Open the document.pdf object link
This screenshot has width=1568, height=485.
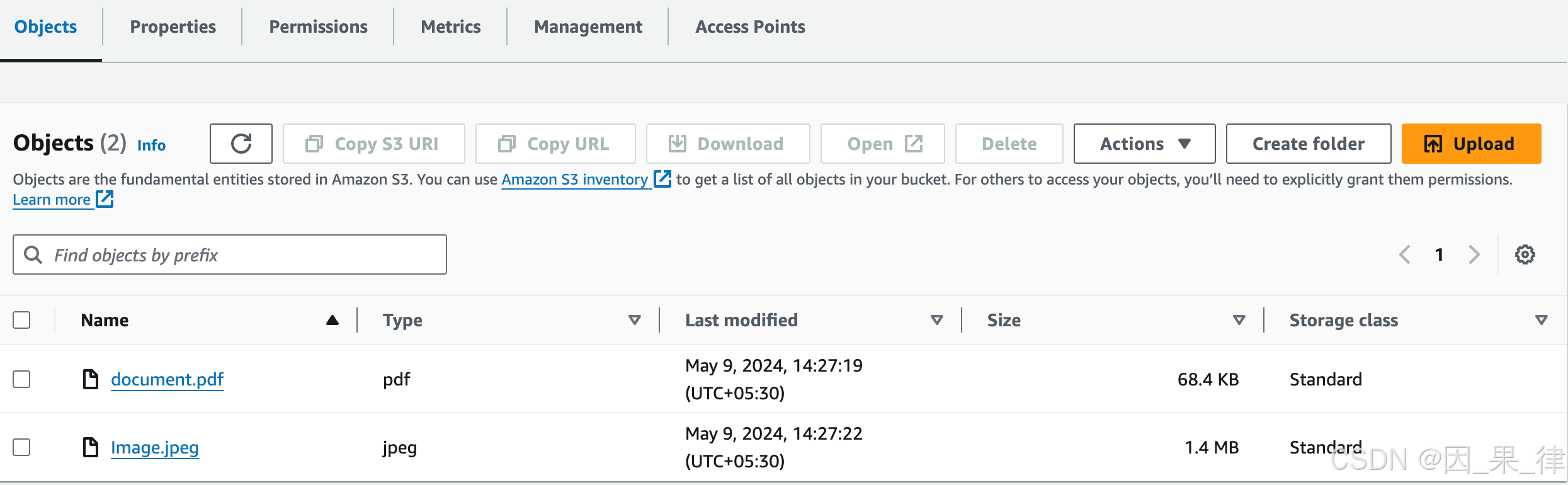[167, 379]
